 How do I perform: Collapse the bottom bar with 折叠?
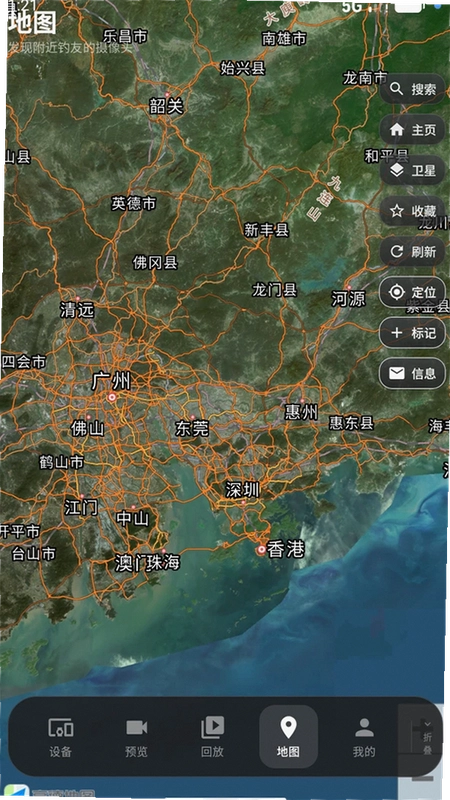(x=427, y=738)
